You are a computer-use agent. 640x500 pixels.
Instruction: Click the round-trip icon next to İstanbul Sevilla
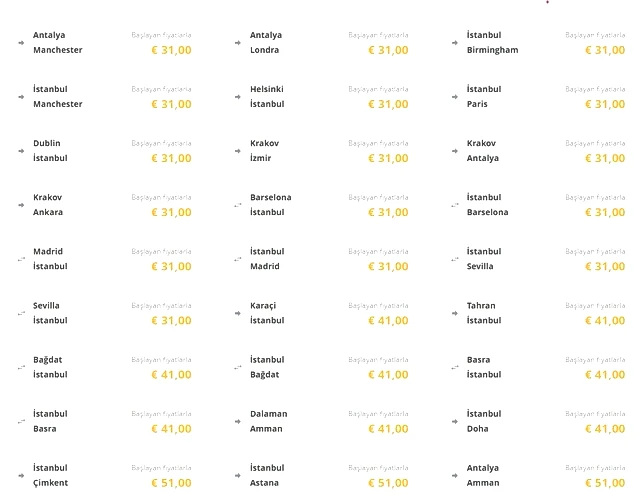[455, 259]
